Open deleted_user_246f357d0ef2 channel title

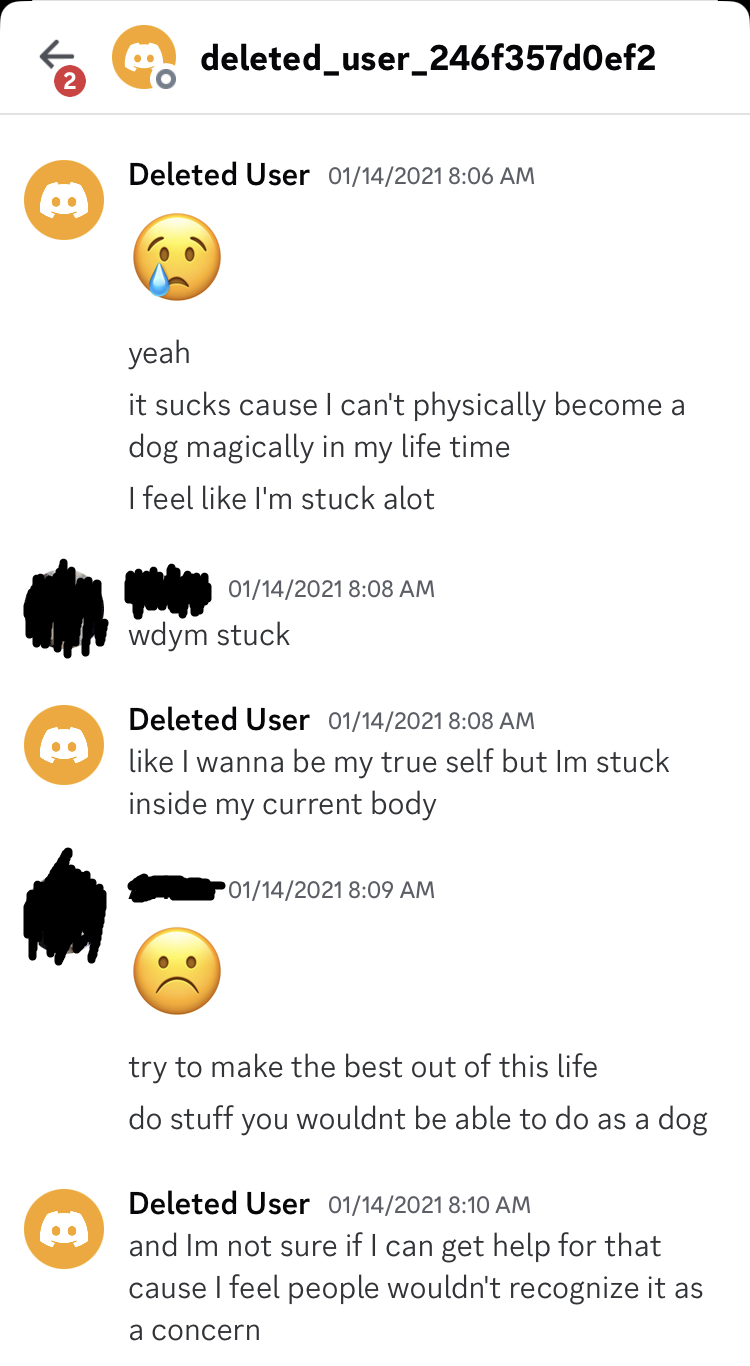(428, 58)
